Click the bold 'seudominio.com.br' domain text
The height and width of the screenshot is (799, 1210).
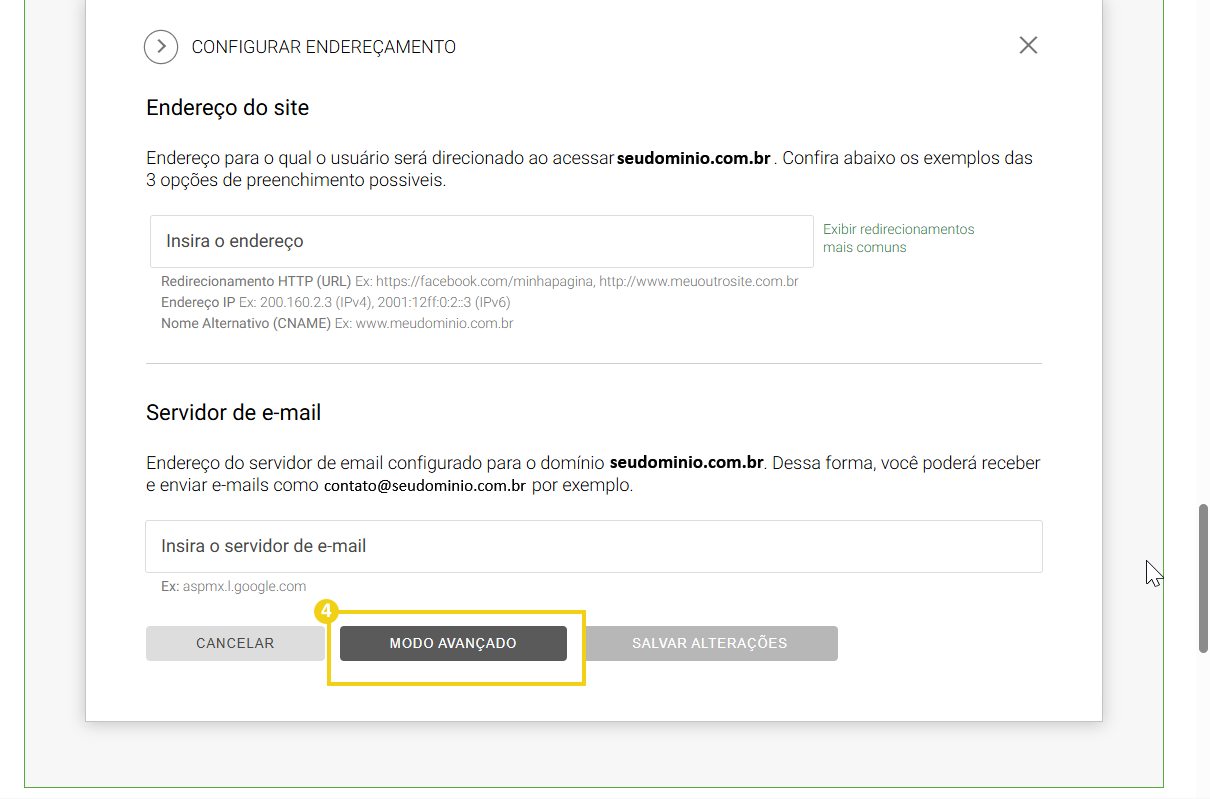point(694,158)
